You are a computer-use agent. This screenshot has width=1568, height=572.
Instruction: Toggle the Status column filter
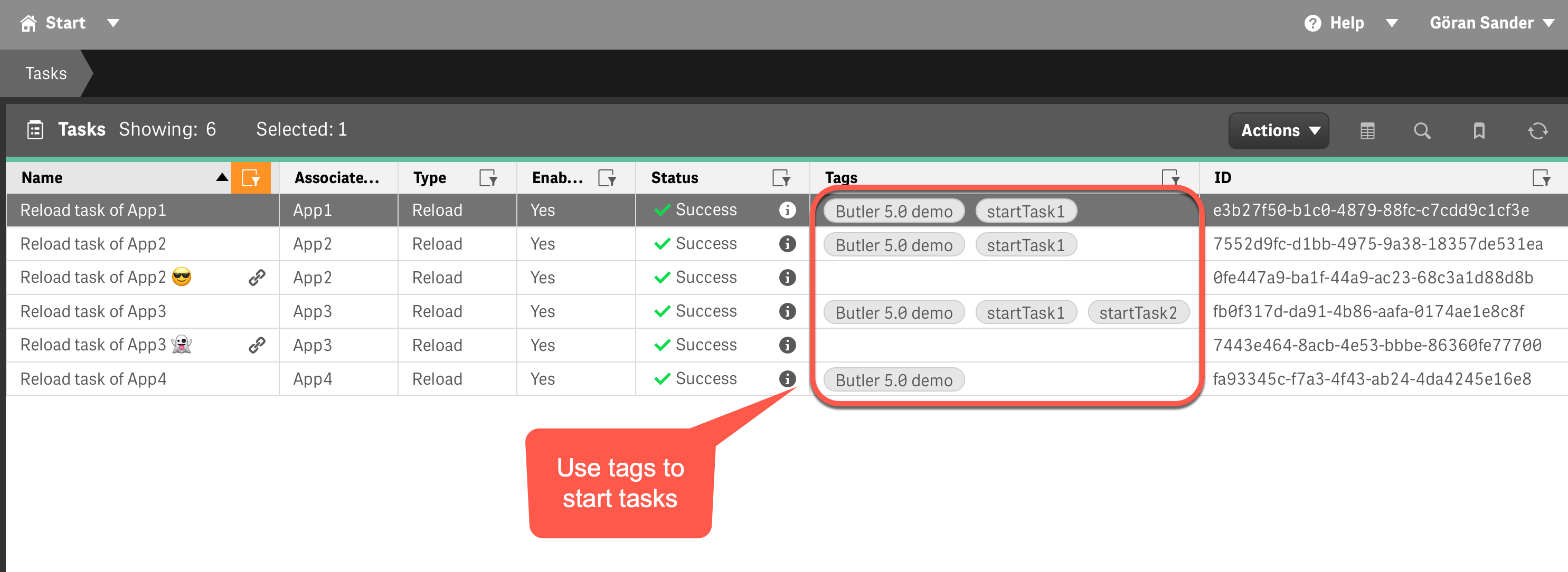point(780,178)
